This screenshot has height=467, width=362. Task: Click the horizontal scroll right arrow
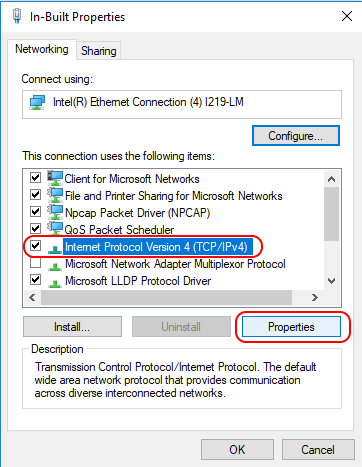tap(314, 297)
